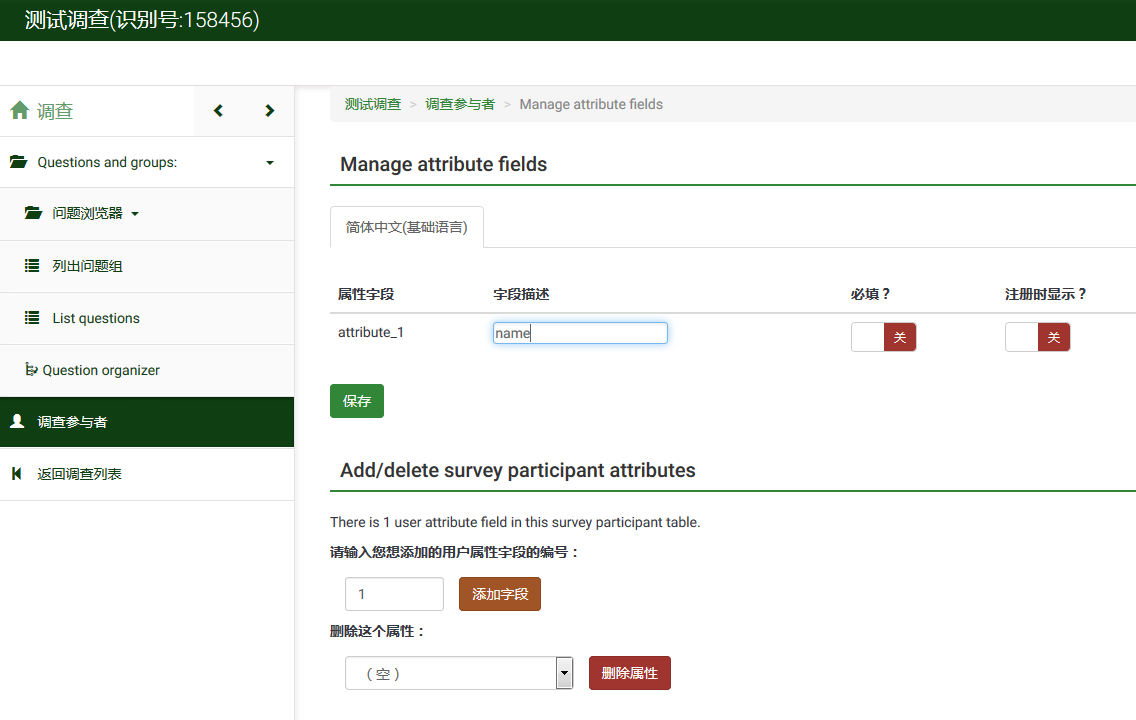The width and height of the screenshot is (1136, 720).
Task: Click the right chevron sidebar arrow
Action: (x=269, y=111)
